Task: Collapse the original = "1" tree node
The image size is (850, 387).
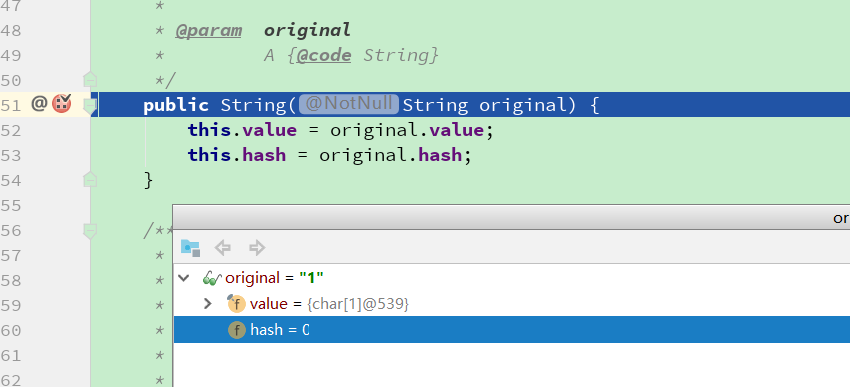Action: click(184, 278)
